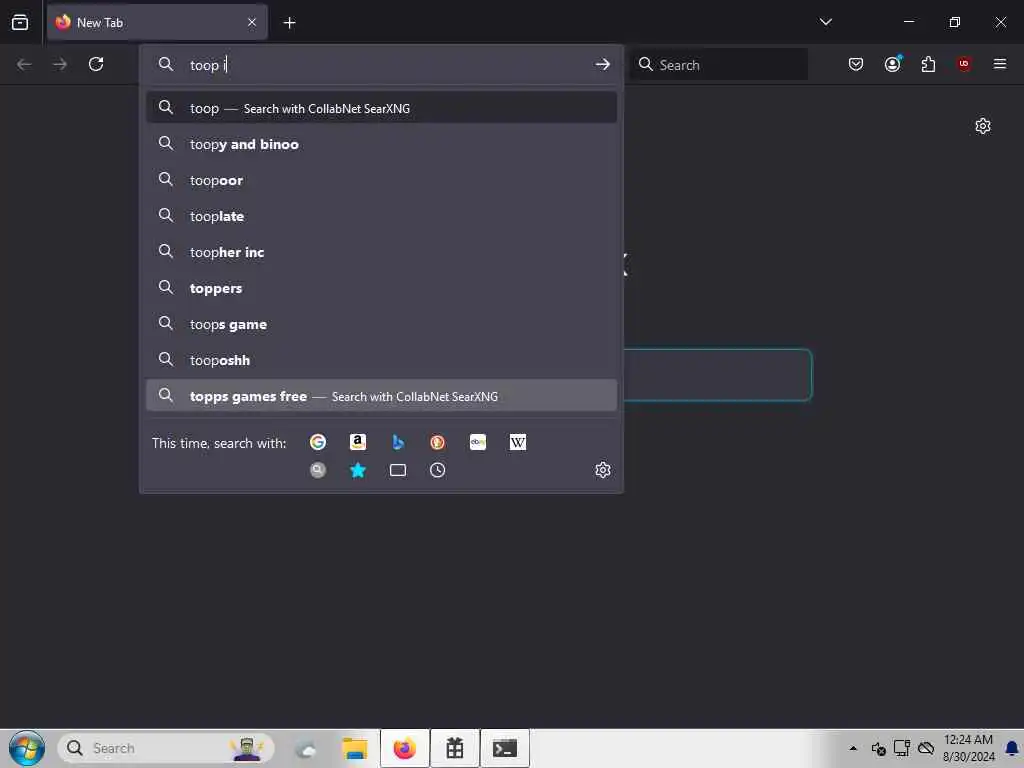Open search settings gear in the suggestions panel
Screen dimensions: 1024x768
click(x=602, y=470)
